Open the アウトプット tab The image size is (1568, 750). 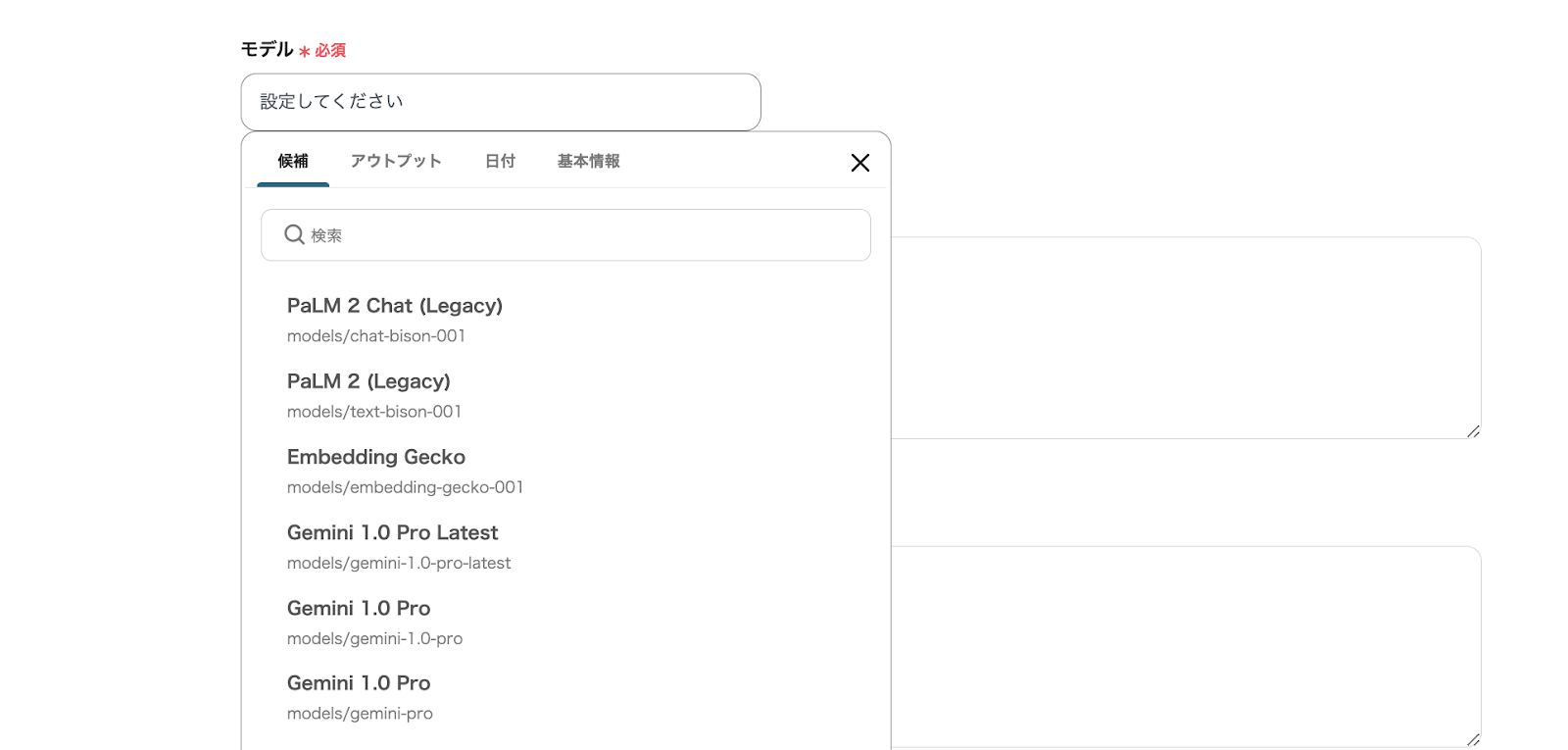(396, 161)
